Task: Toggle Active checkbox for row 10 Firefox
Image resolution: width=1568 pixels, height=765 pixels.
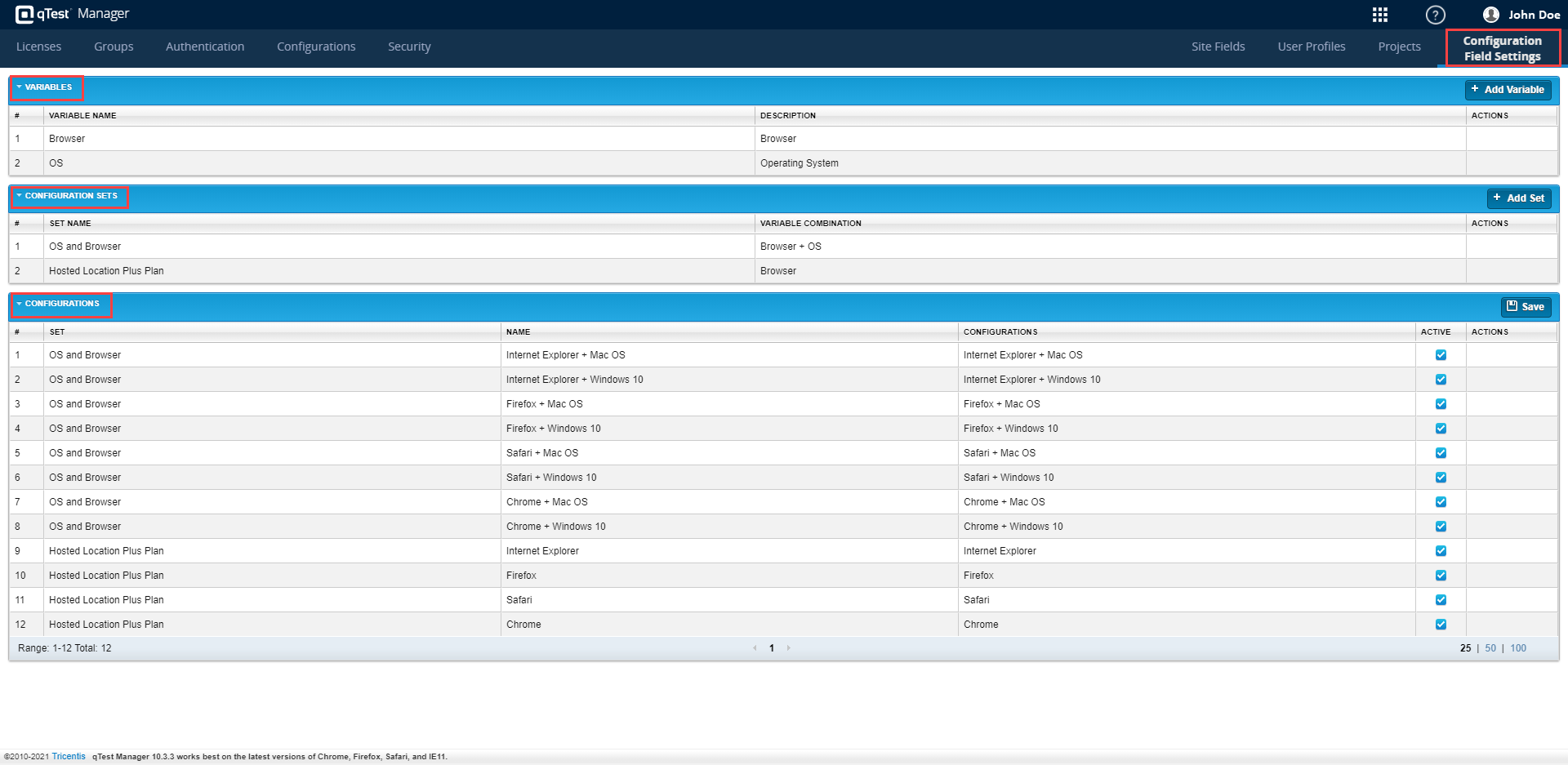Action: (x=1441, y=576)
